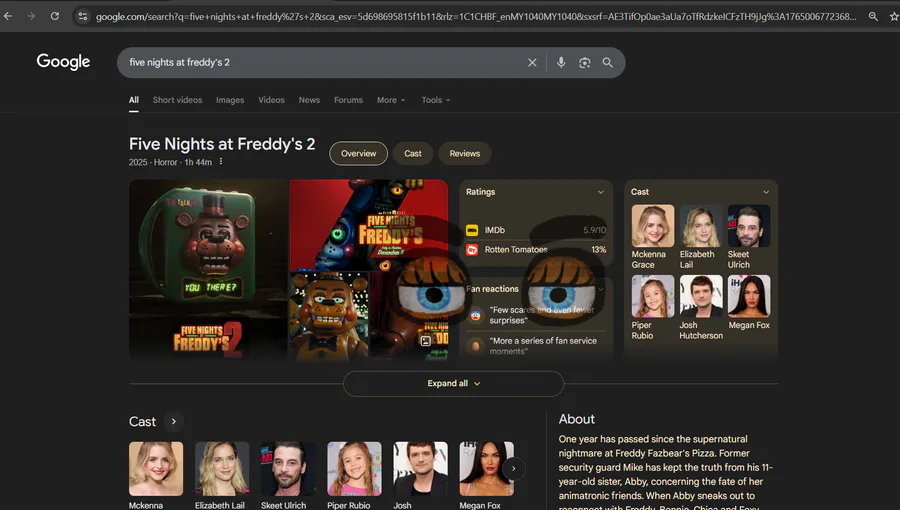
Task: Click the browser forward arrow
Action: pos(31,16)
